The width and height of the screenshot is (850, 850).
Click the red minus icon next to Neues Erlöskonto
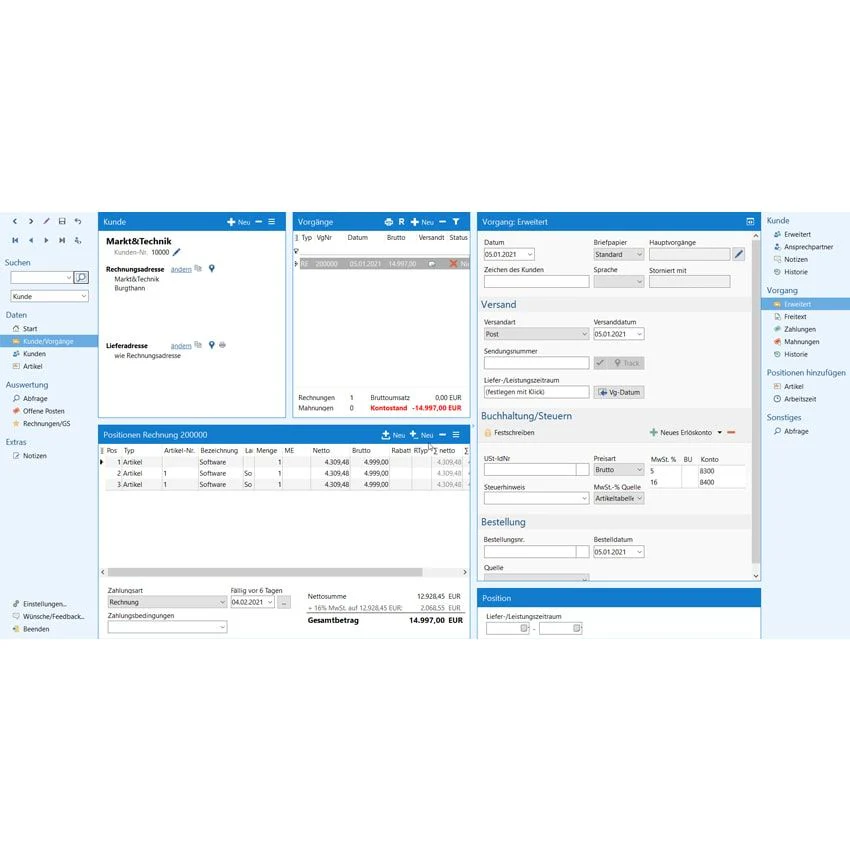[731, 433]
